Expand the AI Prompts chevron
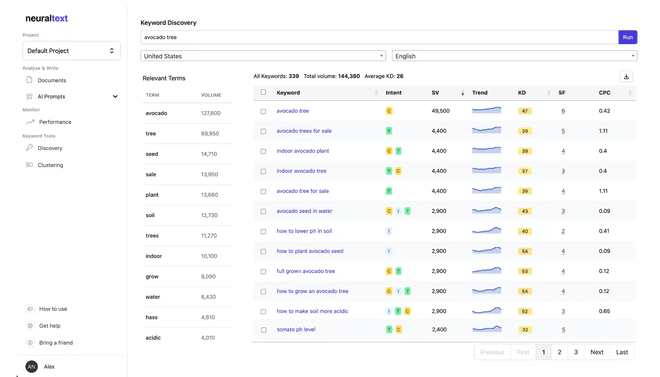The width and height of the screenshot is (660, 377). pyautogui.click(x=115, y=96)
